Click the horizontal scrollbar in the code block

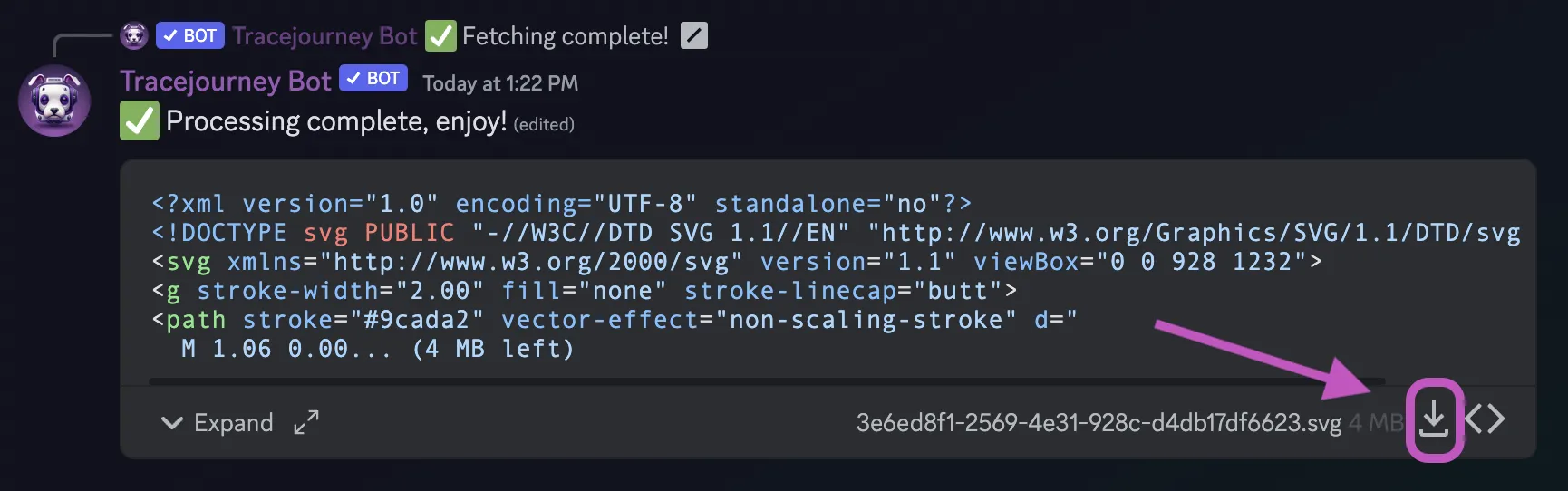767,381
